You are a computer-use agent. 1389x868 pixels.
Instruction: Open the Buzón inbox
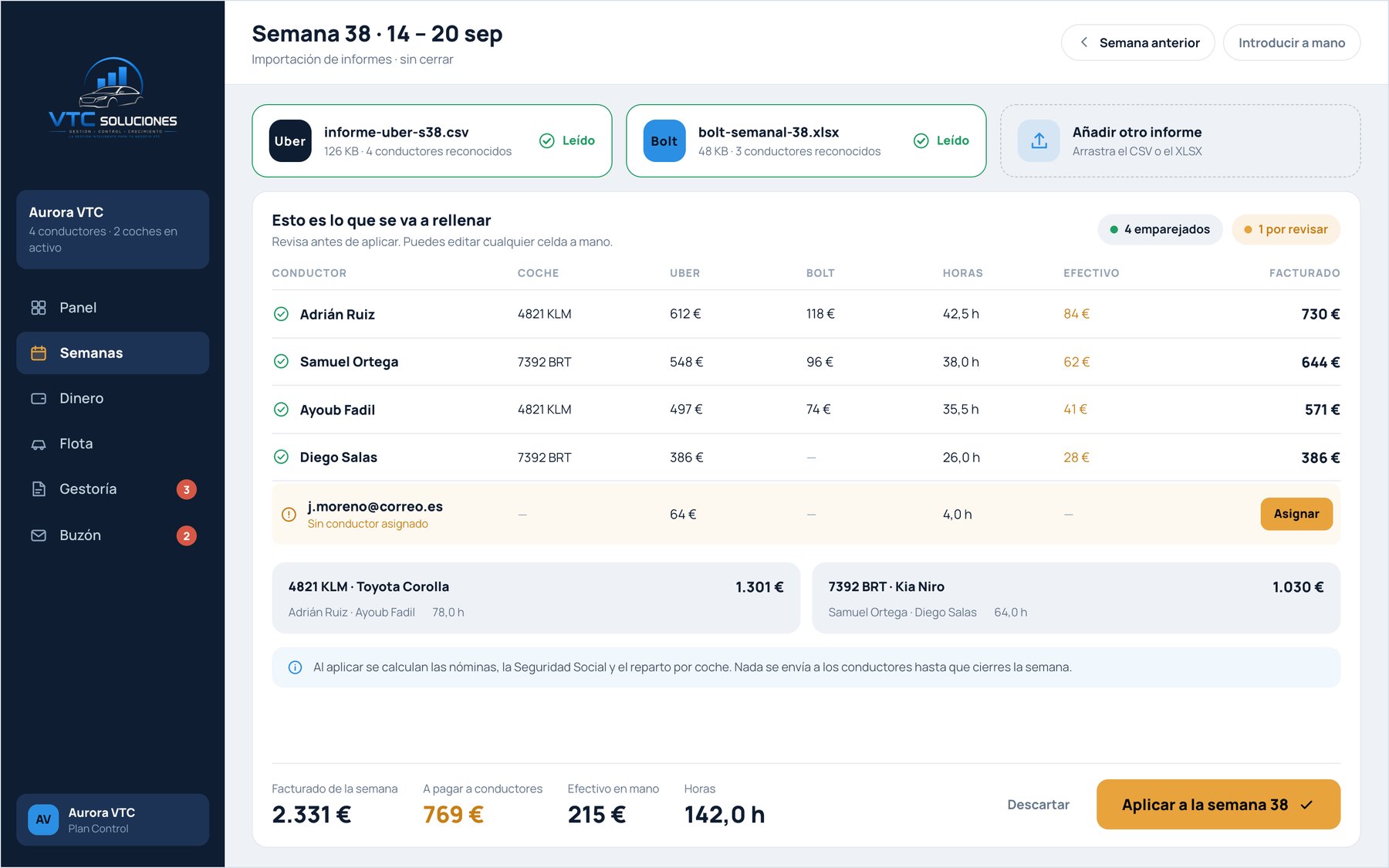113,535
